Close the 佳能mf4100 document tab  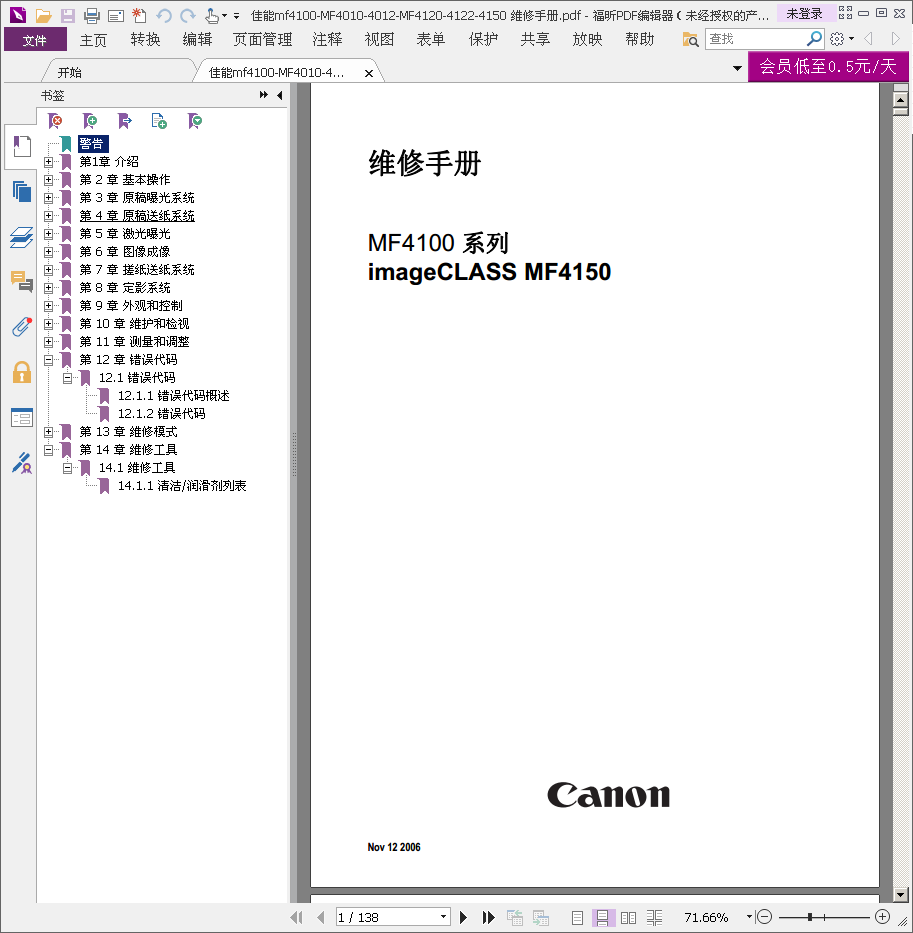[x=368, y=73]
